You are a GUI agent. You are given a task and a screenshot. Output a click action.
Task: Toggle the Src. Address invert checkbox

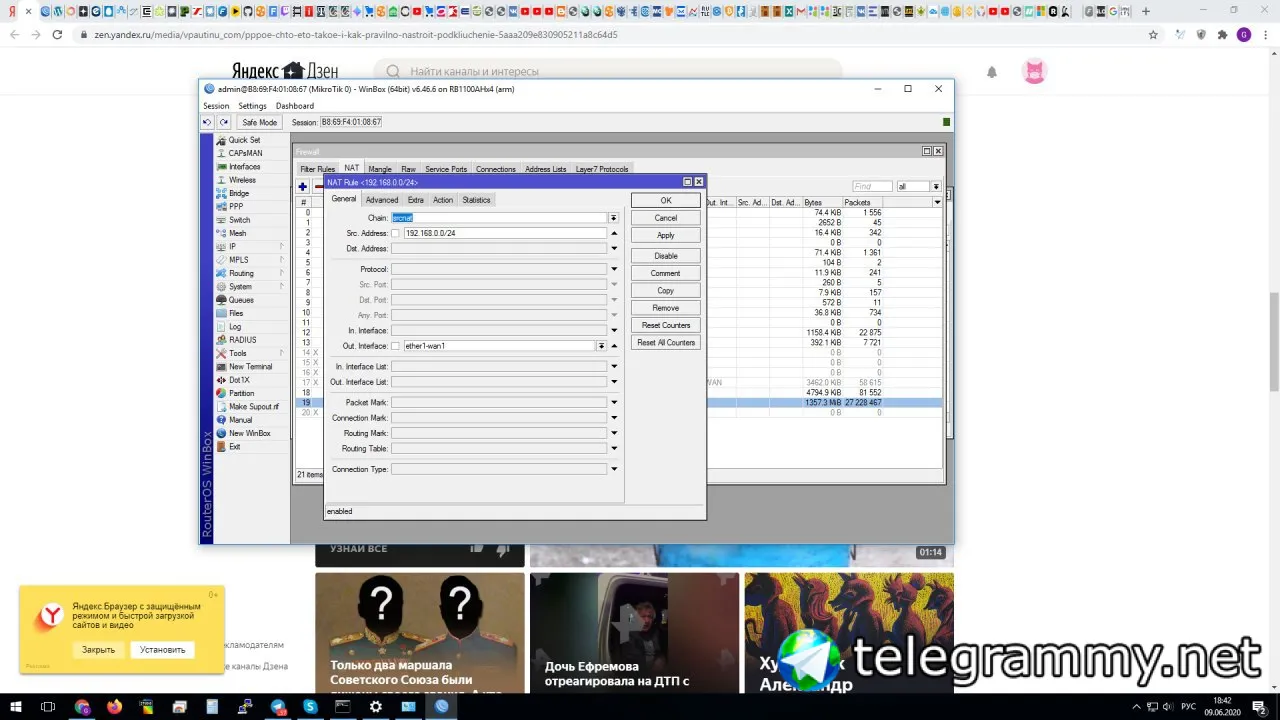coord(395,233)
